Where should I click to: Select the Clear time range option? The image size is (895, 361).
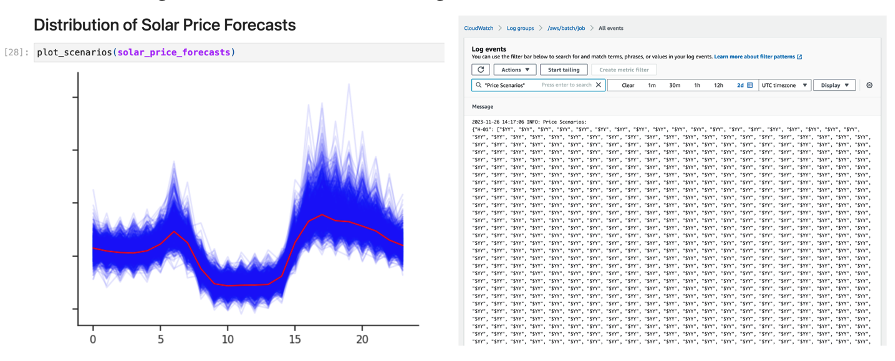(628, 85)
